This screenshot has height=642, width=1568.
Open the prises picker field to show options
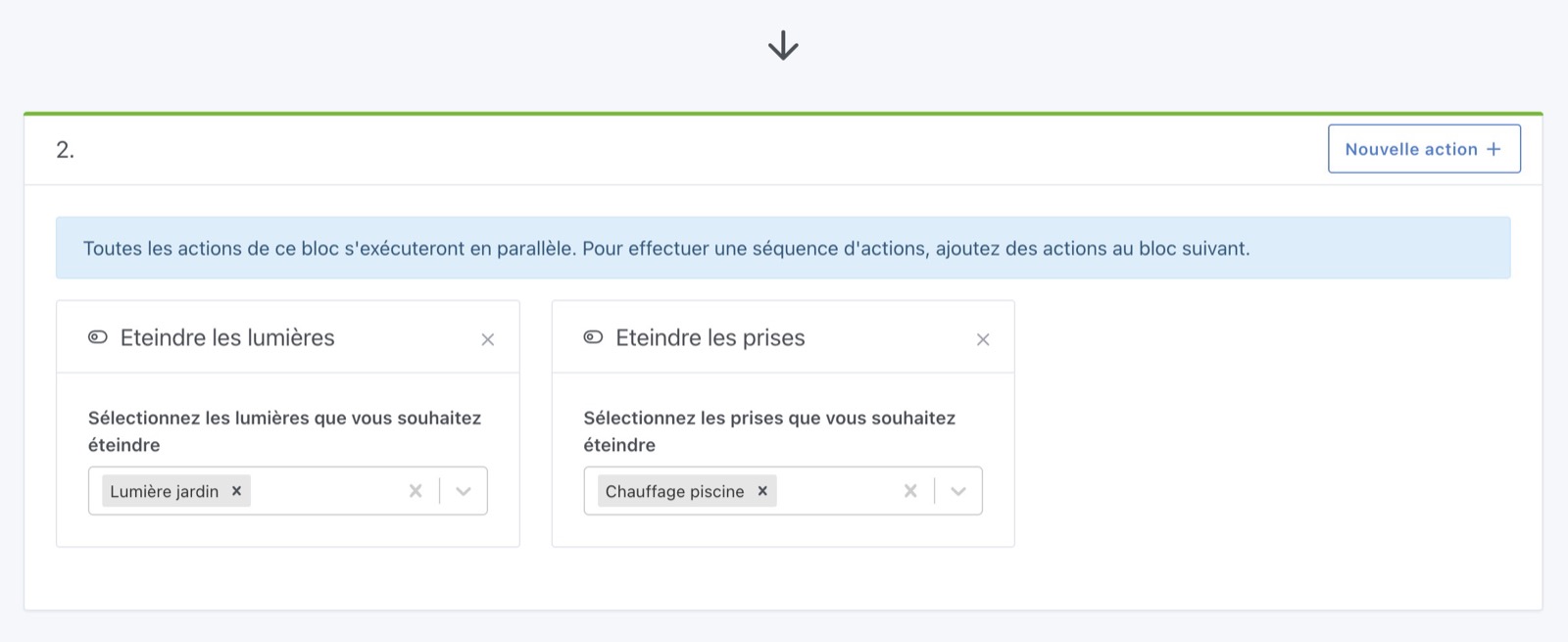pos(843,490)
